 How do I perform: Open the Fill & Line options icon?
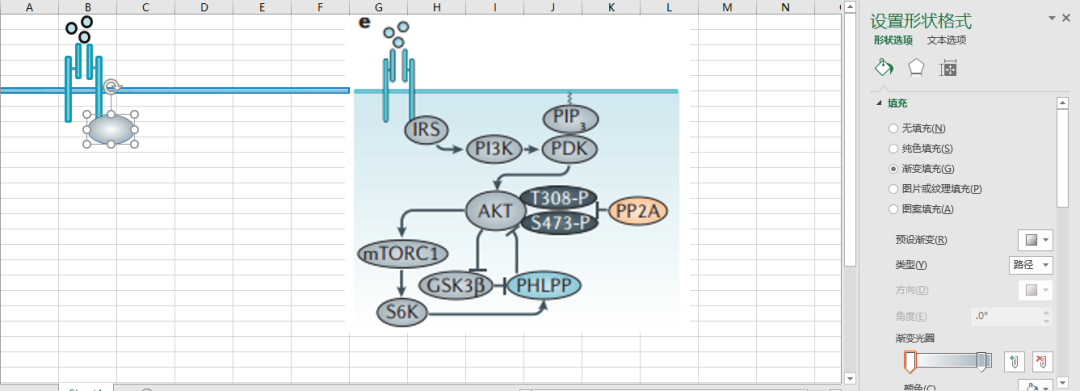point(884,67)
